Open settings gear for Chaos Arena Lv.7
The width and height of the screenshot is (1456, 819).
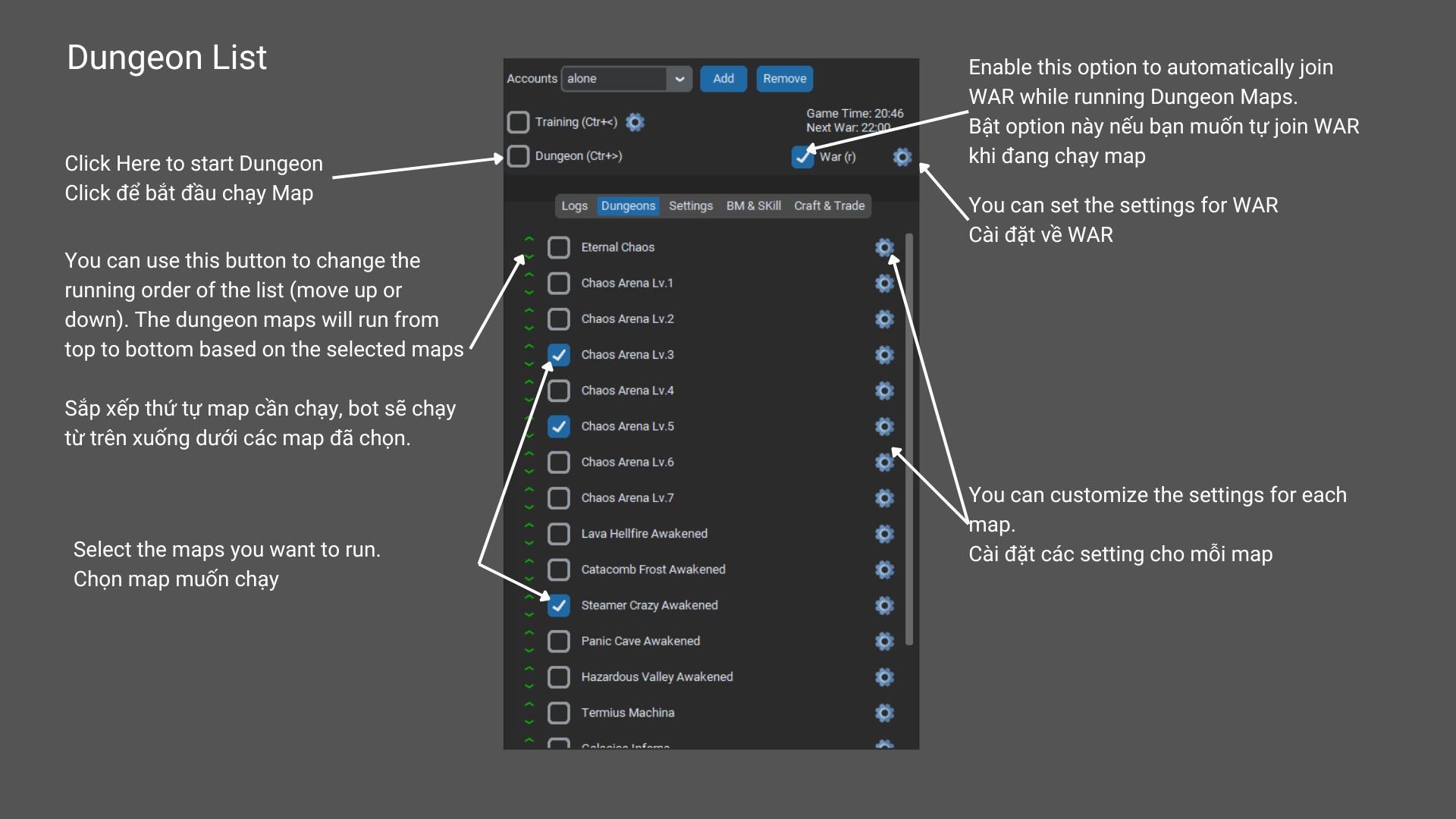pyautogui.click(x=884, y=497)
